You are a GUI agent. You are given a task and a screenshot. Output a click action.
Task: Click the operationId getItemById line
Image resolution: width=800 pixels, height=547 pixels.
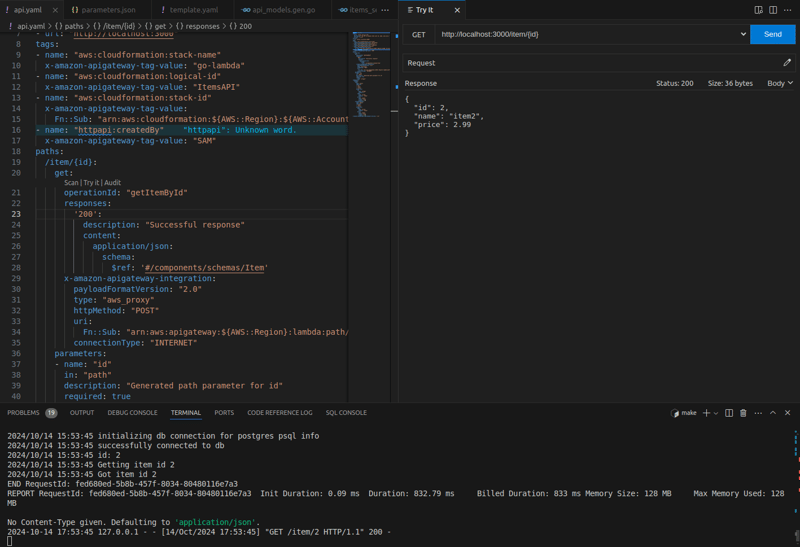point(126,193)
